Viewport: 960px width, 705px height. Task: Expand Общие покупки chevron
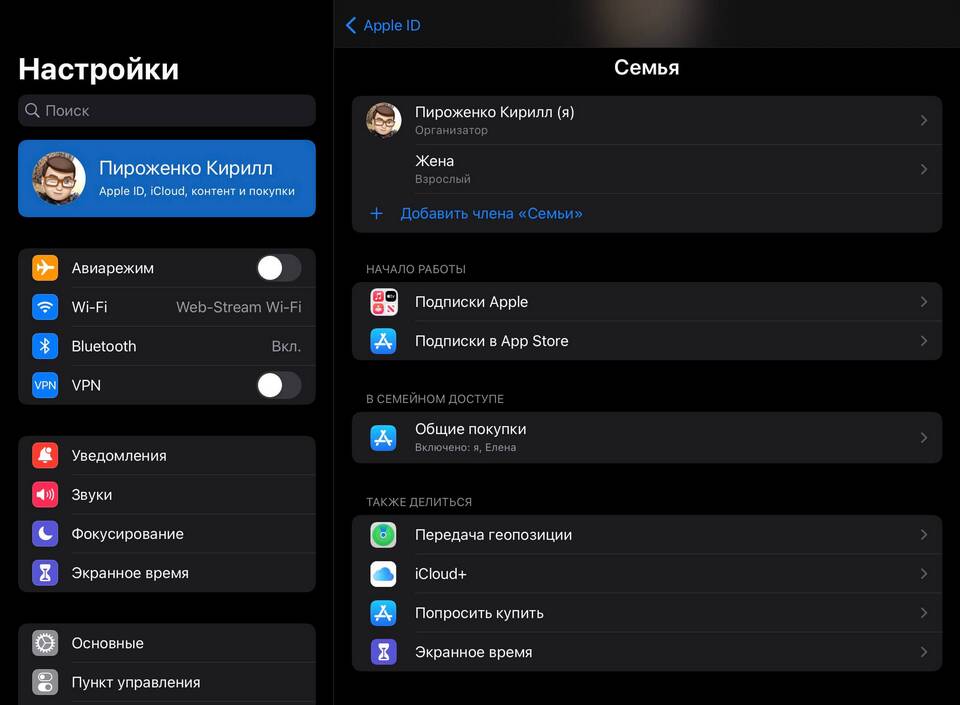click(924, 438)
